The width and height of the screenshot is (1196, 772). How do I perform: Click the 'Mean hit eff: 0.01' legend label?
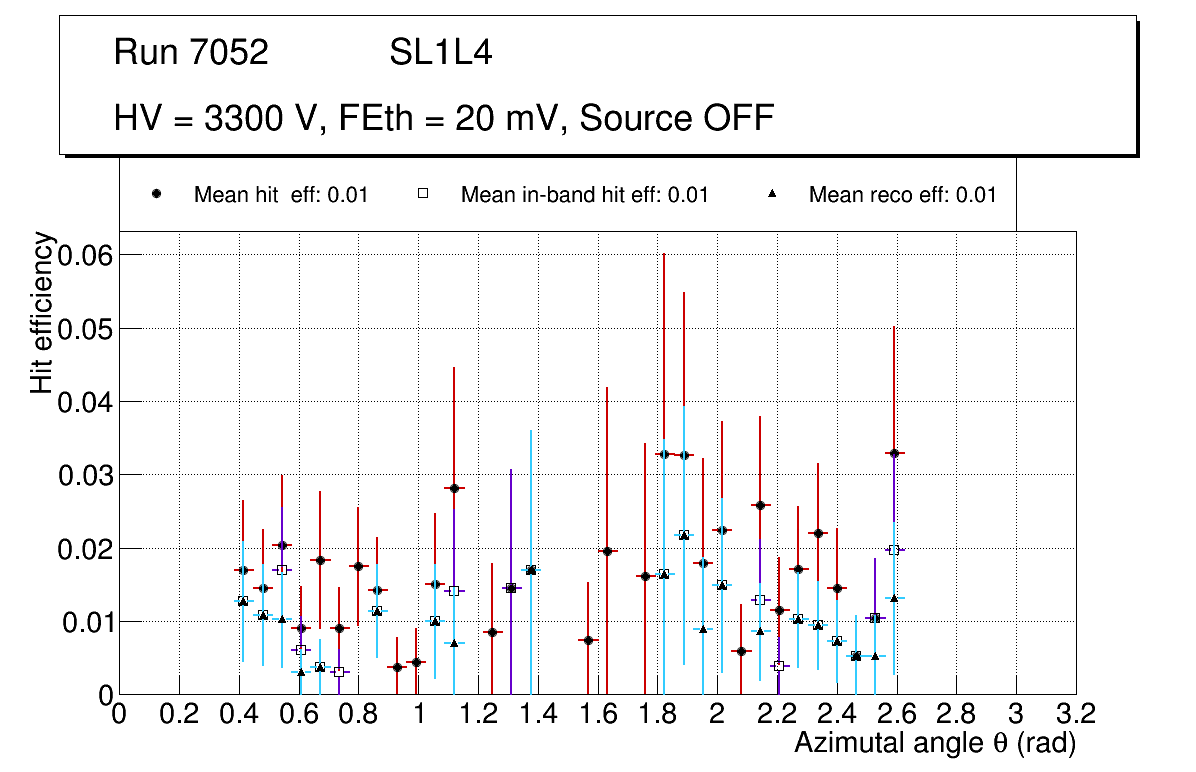281,195
